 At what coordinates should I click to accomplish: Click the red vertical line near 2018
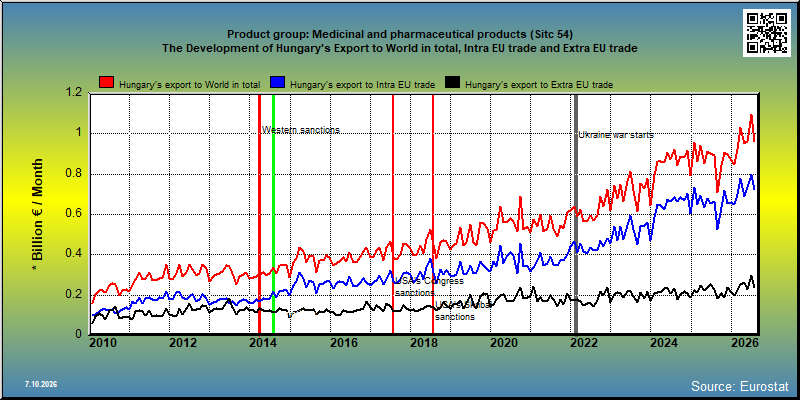coord(433,214)
